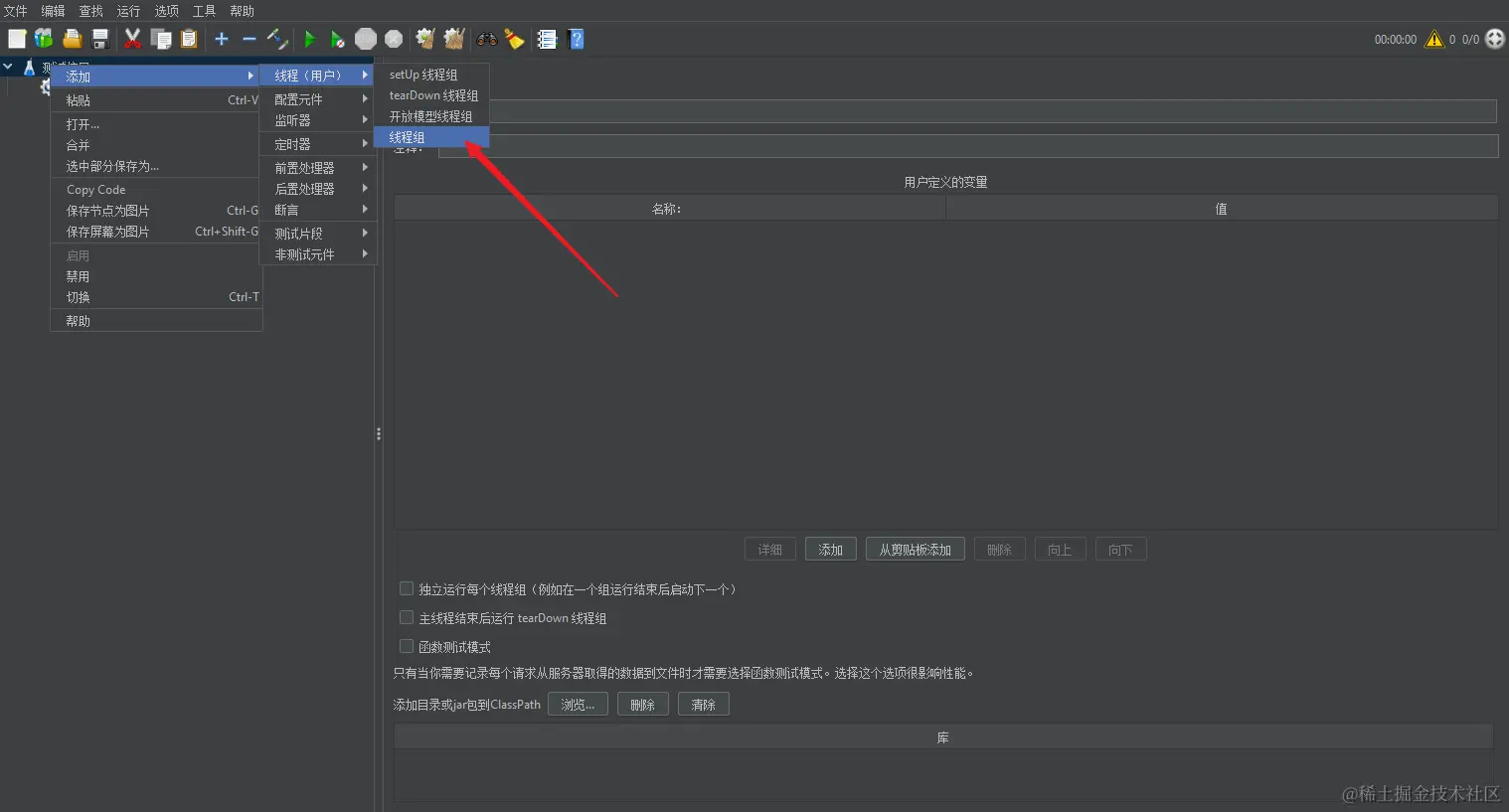This screenshot has height=812, width=1509.
Task: Expand the 非测试元件 submenu
Action: (x=316, y=254)
